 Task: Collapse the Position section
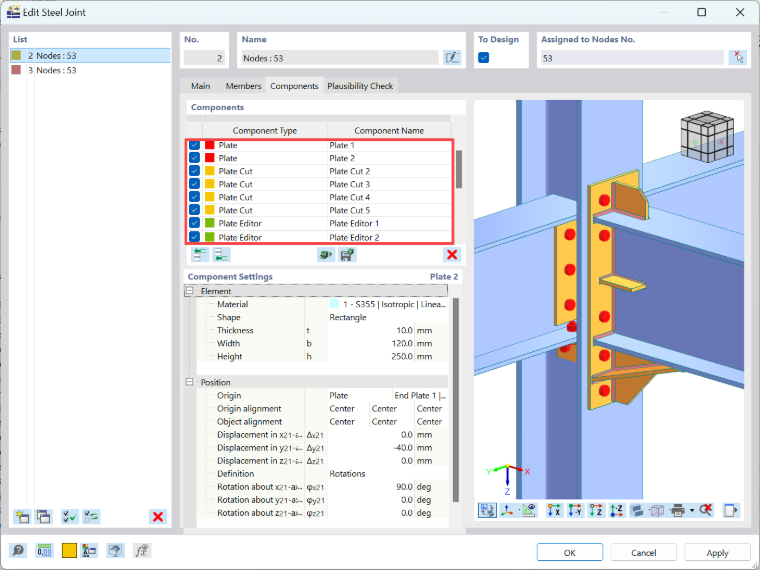190,382
